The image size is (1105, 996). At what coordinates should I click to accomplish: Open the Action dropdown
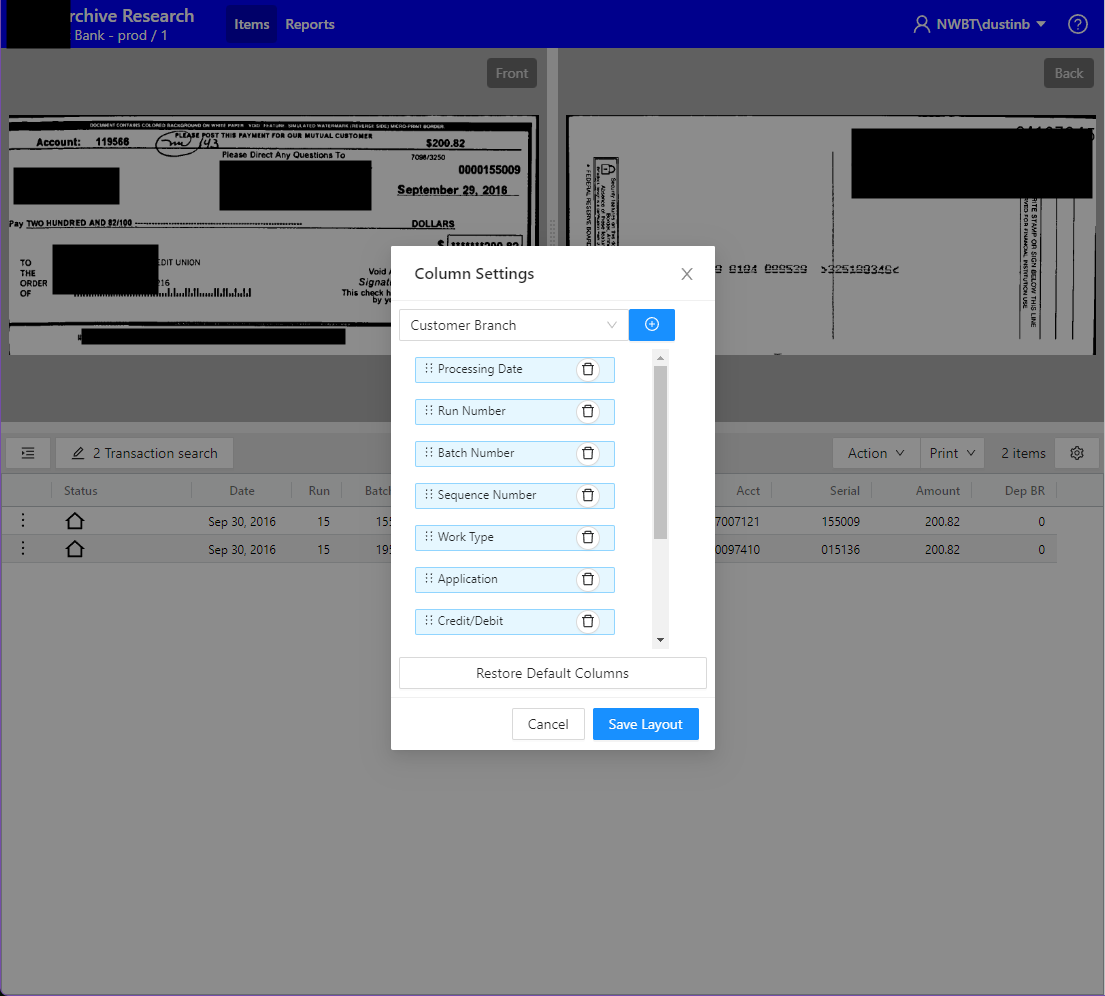point(875,453)
